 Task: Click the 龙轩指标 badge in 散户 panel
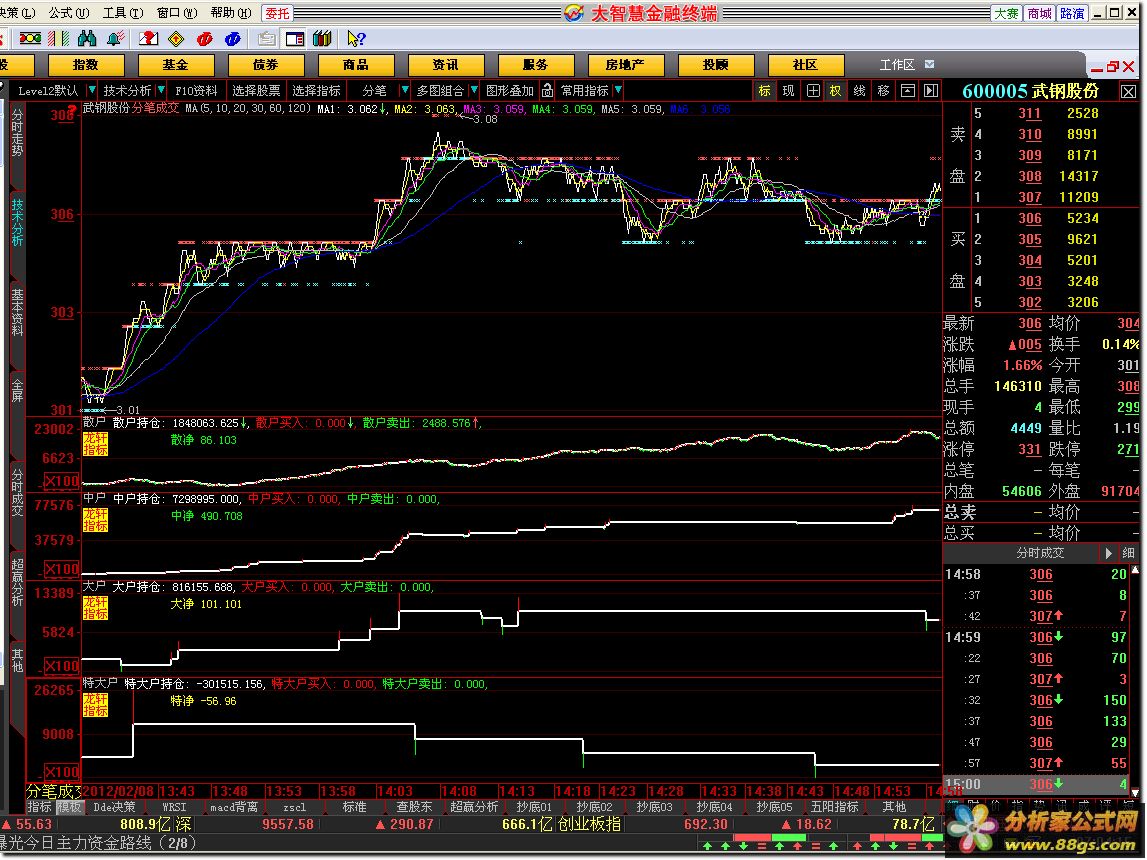[x=95, y=443]
